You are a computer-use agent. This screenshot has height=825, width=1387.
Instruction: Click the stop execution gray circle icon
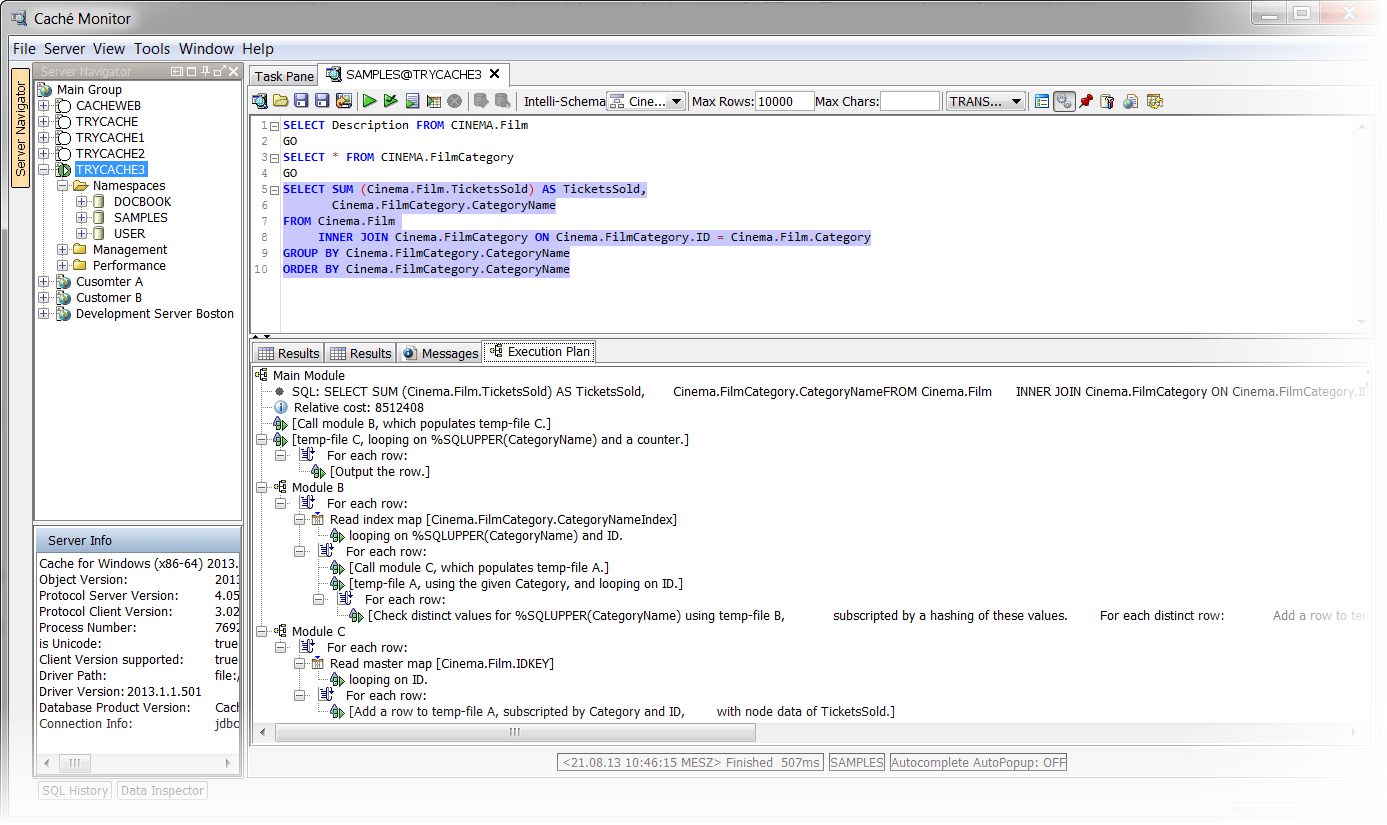(x=454, y=101)
